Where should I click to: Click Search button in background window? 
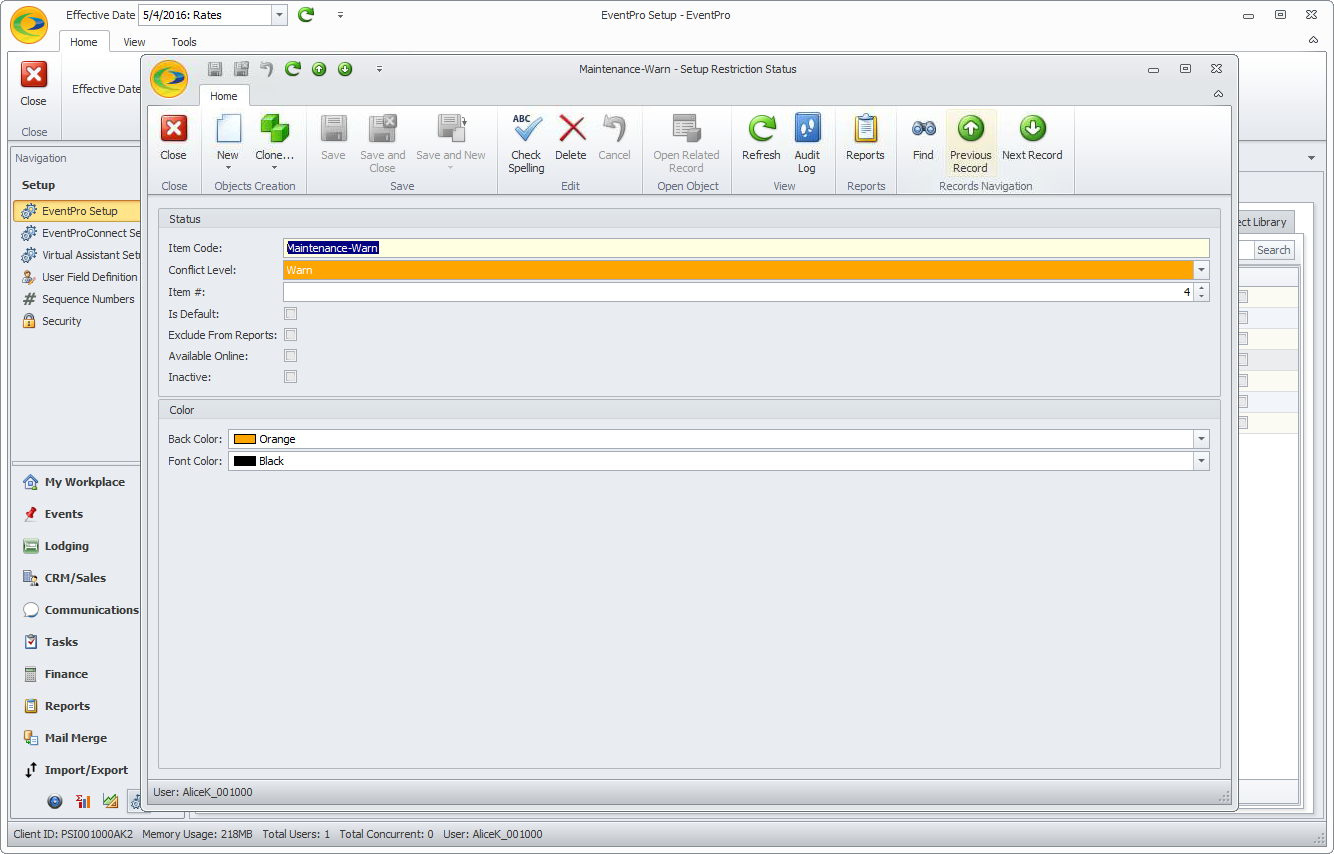1273,250
